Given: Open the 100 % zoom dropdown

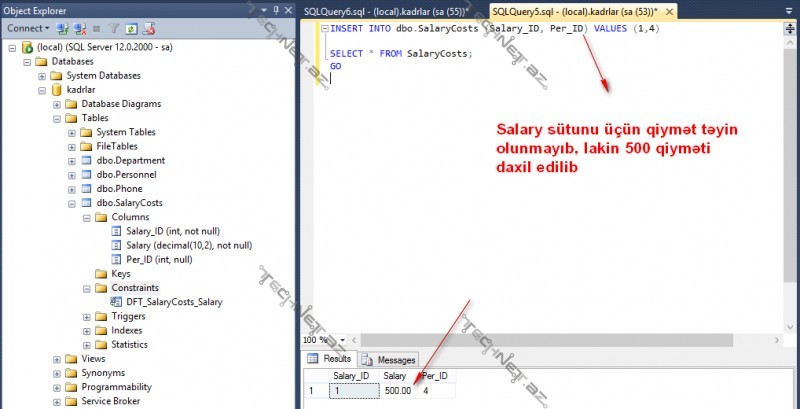Looking at the screenshot, I should coord(342,340).
